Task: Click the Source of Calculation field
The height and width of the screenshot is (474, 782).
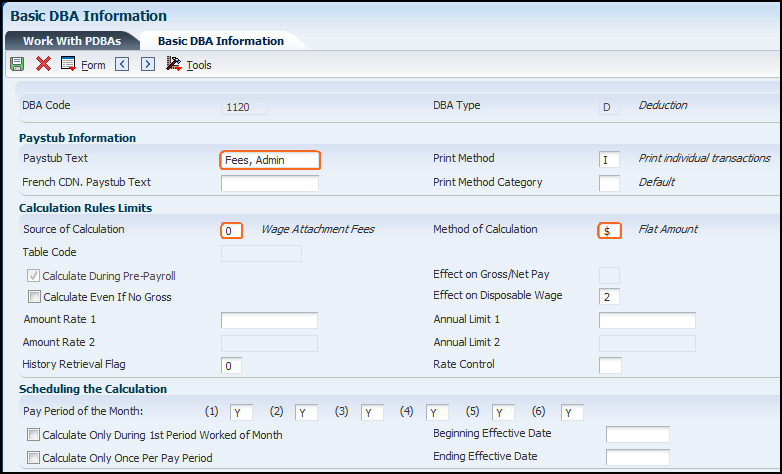Action: [231, 231]
